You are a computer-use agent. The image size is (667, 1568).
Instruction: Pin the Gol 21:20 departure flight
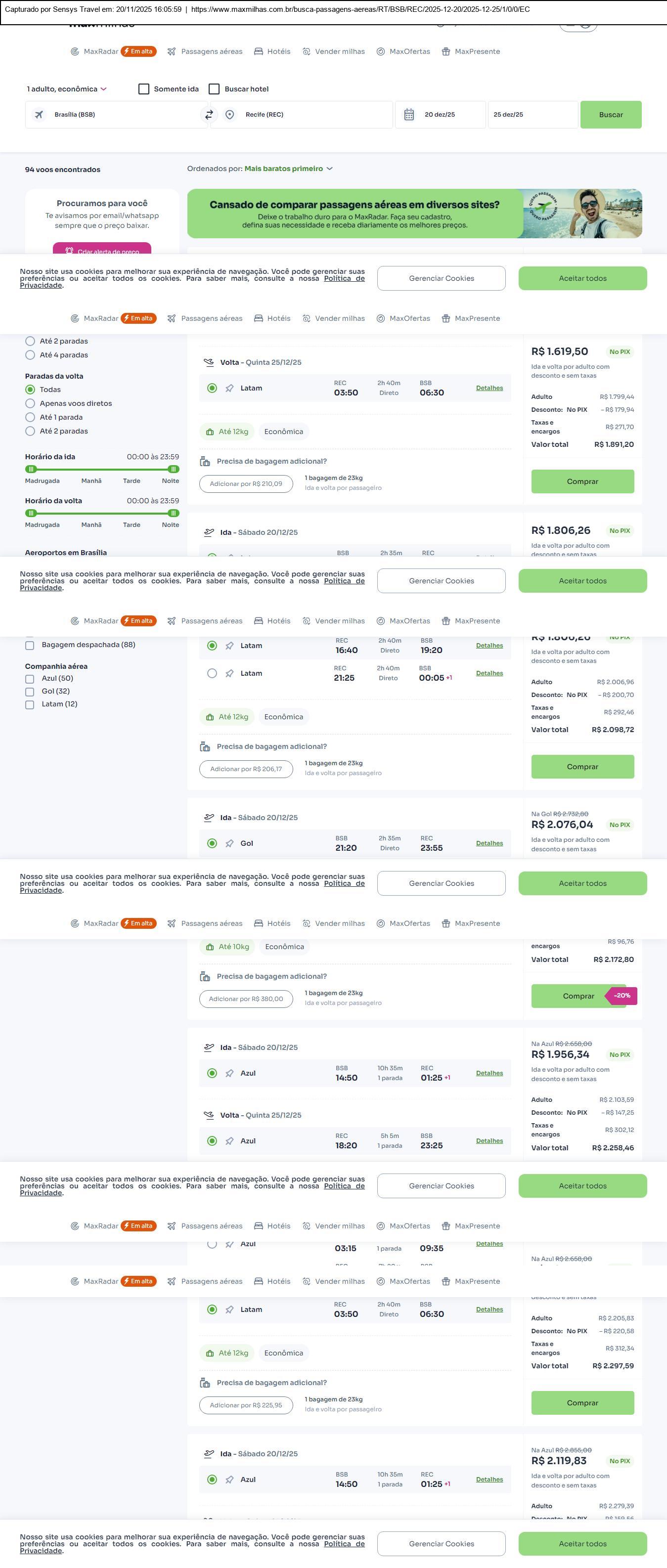[x=229, y=844]
